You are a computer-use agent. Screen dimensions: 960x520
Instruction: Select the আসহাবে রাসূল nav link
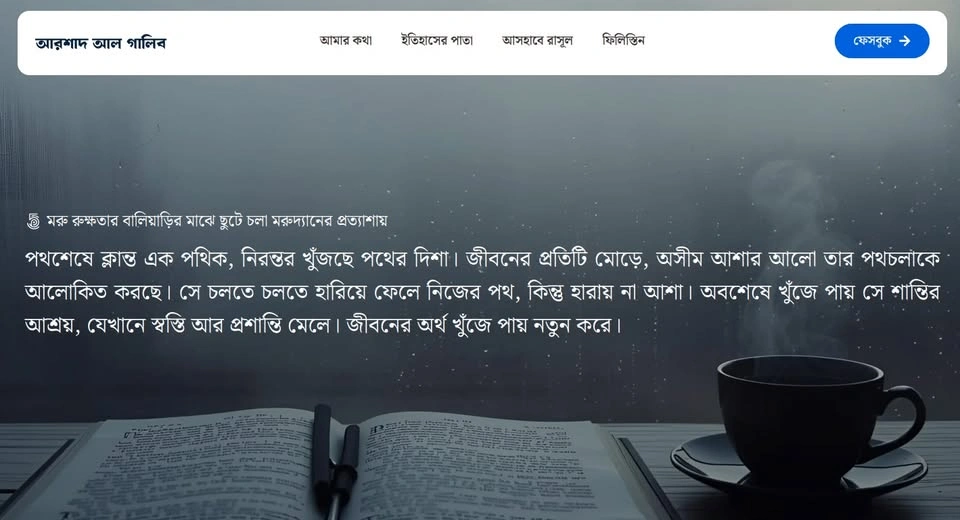(x=537, y=40)
